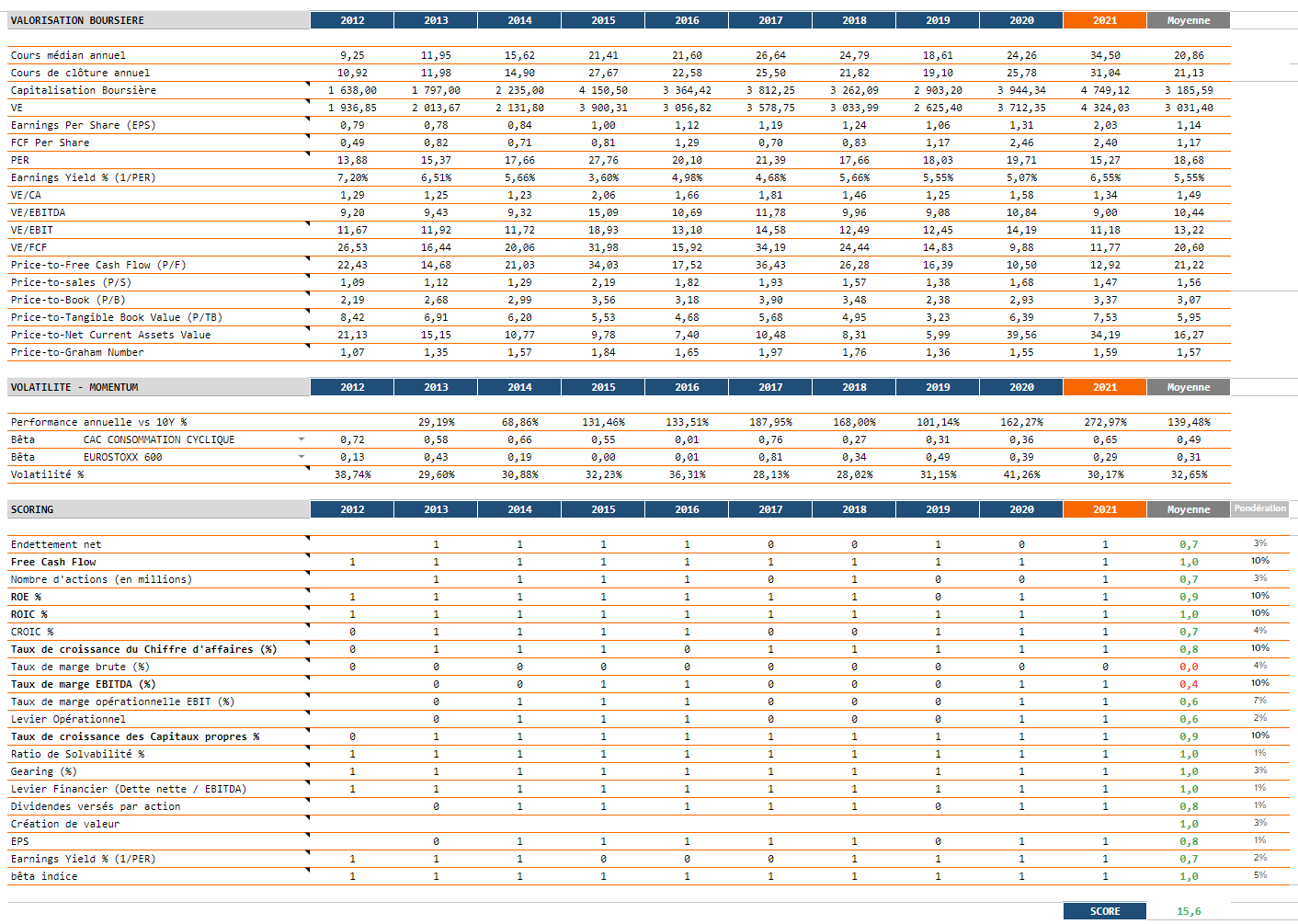
Task: Select the "Levier Opérationnel" row label
Action: 68,719
